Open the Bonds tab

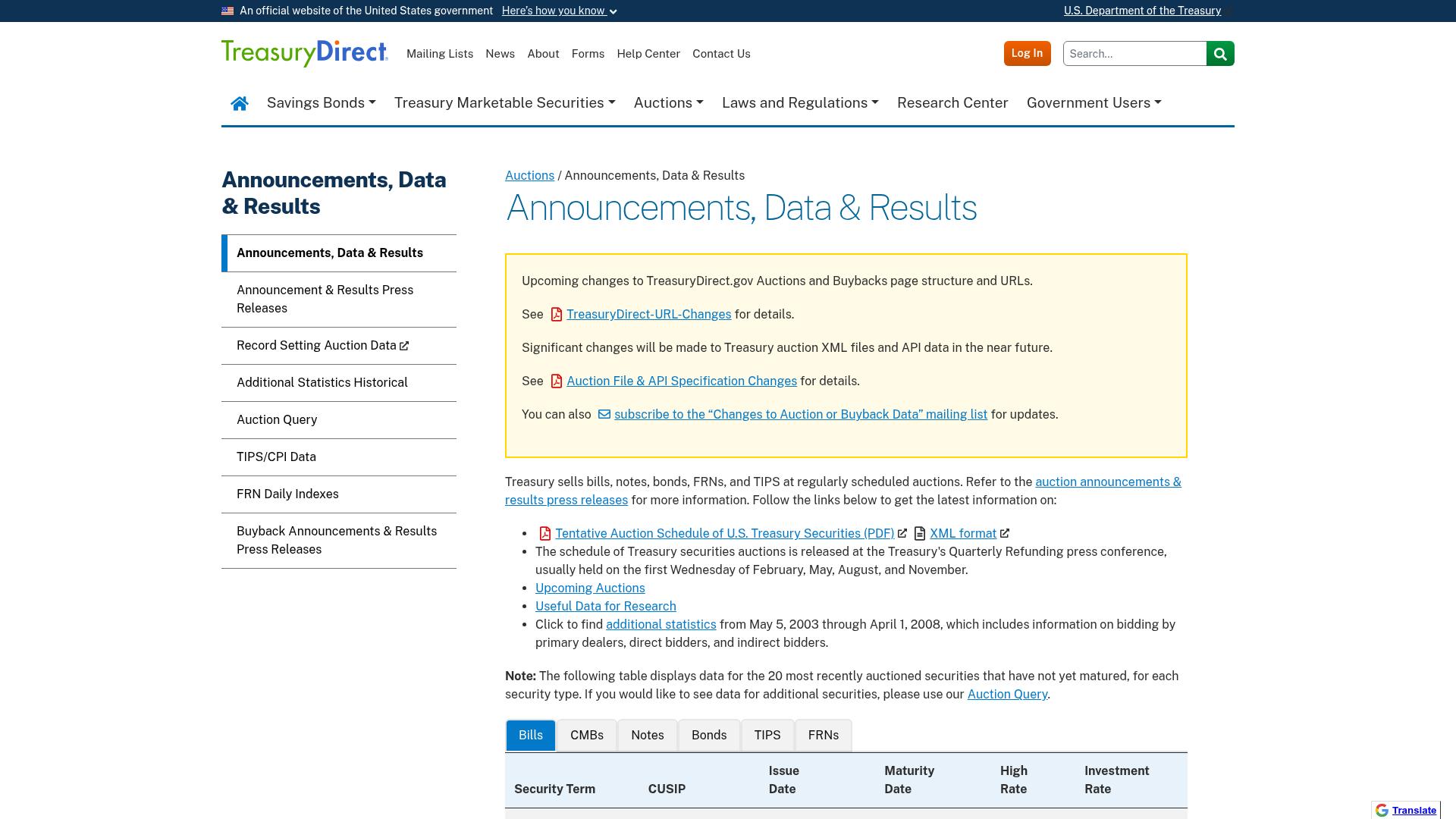709,736
